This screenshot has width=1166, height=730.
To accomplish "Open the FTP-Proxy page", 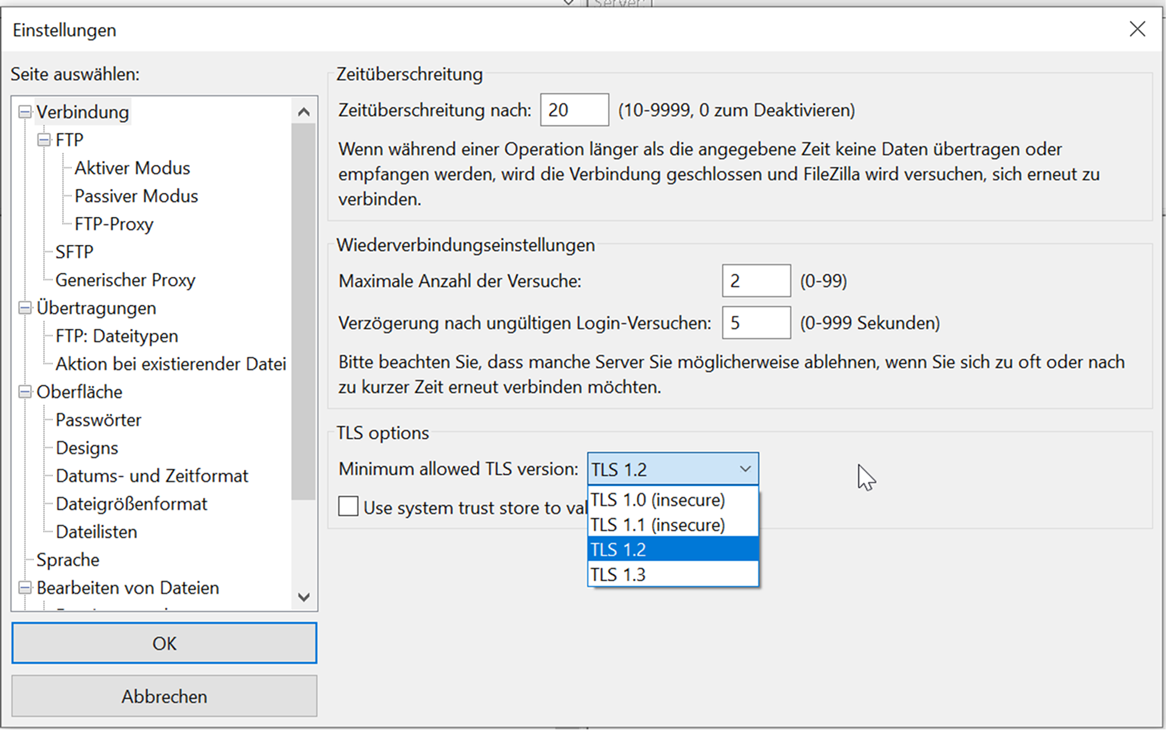I will 114,225.
